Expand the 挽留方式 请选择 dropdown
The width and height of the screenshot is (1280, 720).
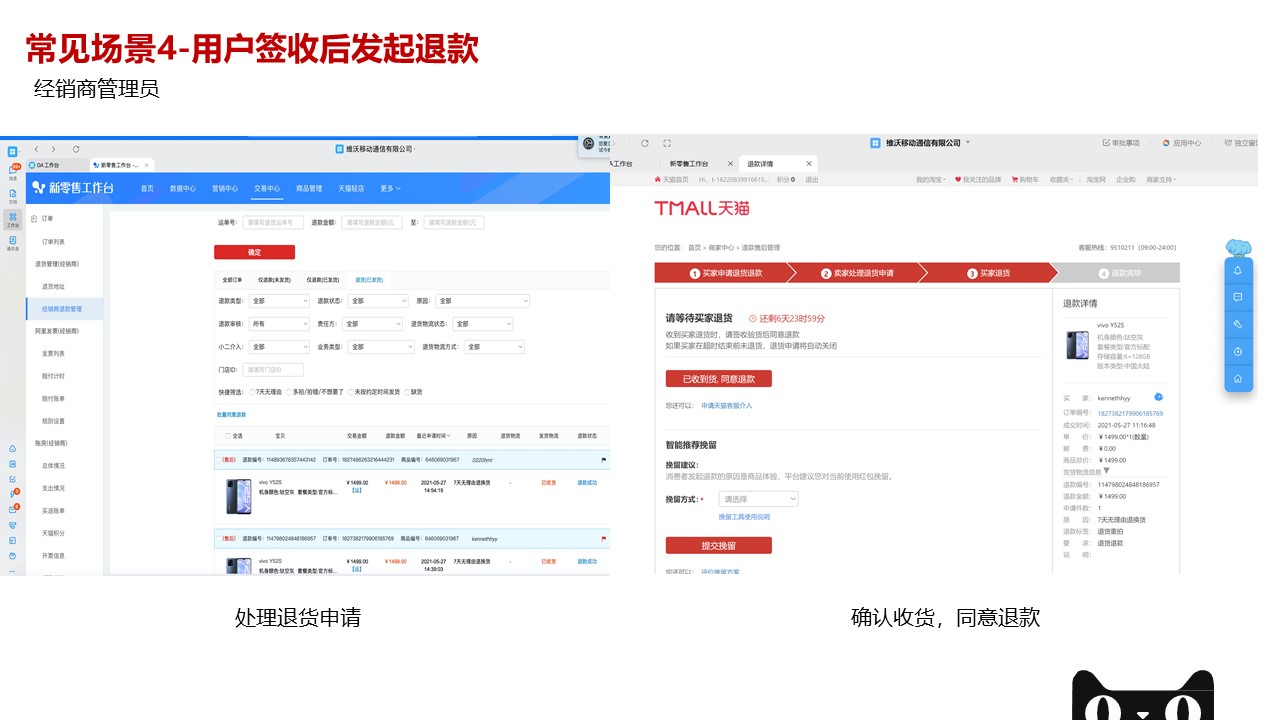759,499
